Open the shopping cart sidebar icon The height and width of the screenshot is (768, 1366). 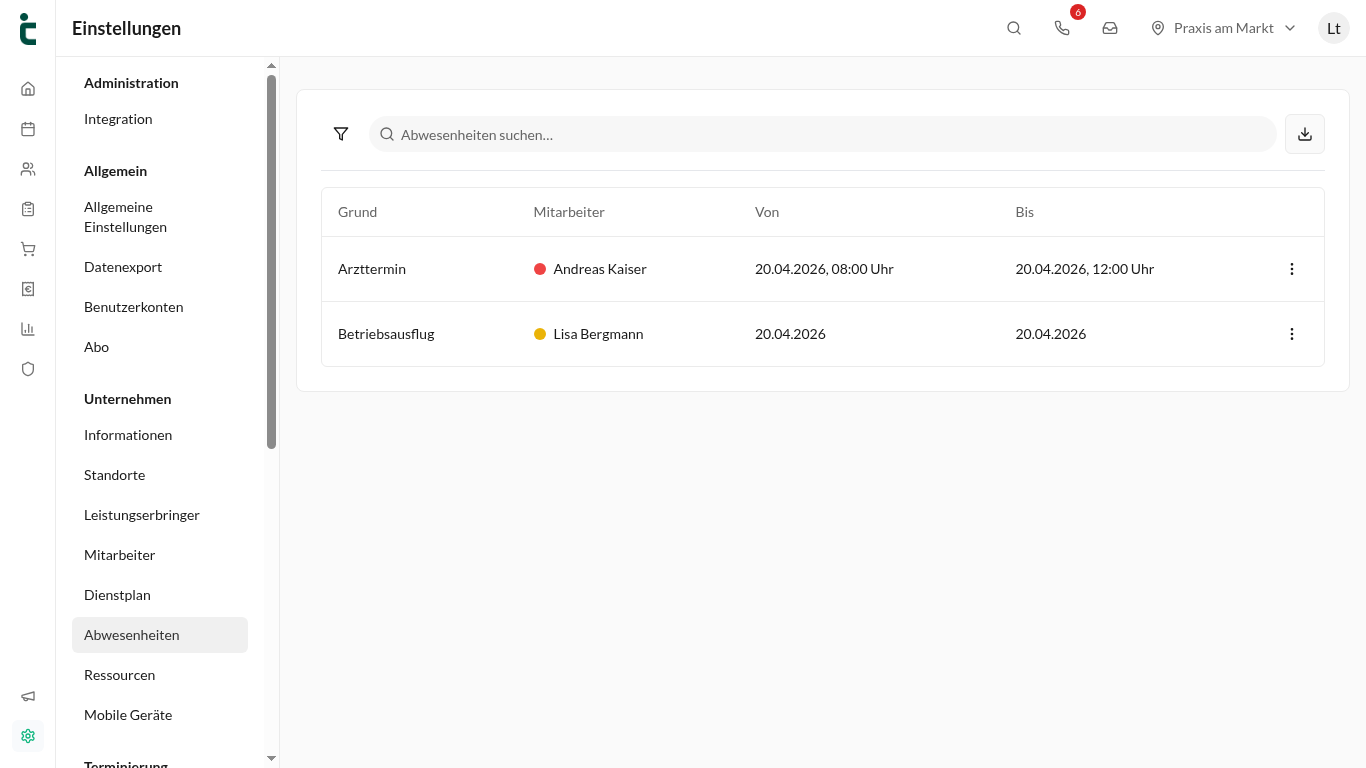[28, 249]
